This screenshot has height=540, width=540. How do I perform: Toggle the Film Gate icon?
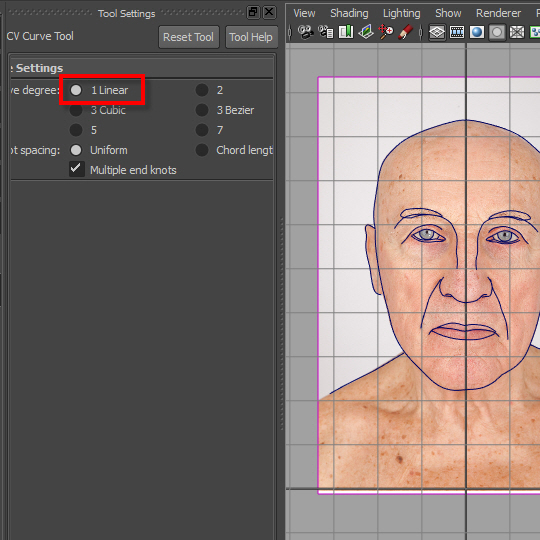(x=457, y=33)
